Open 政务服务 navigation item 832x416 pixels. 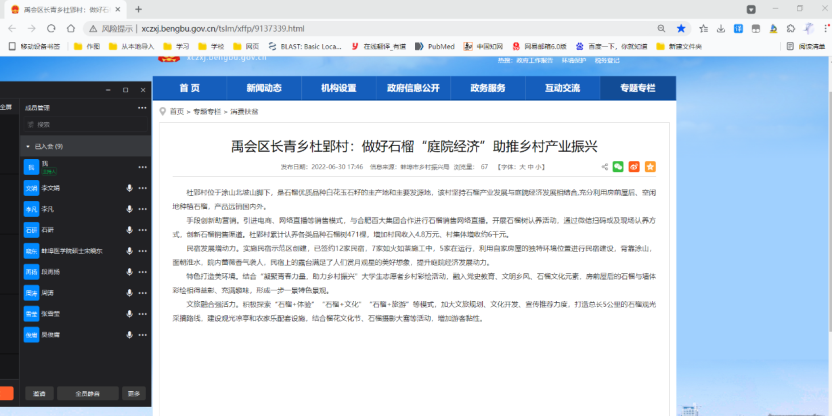tap(488, 88)
